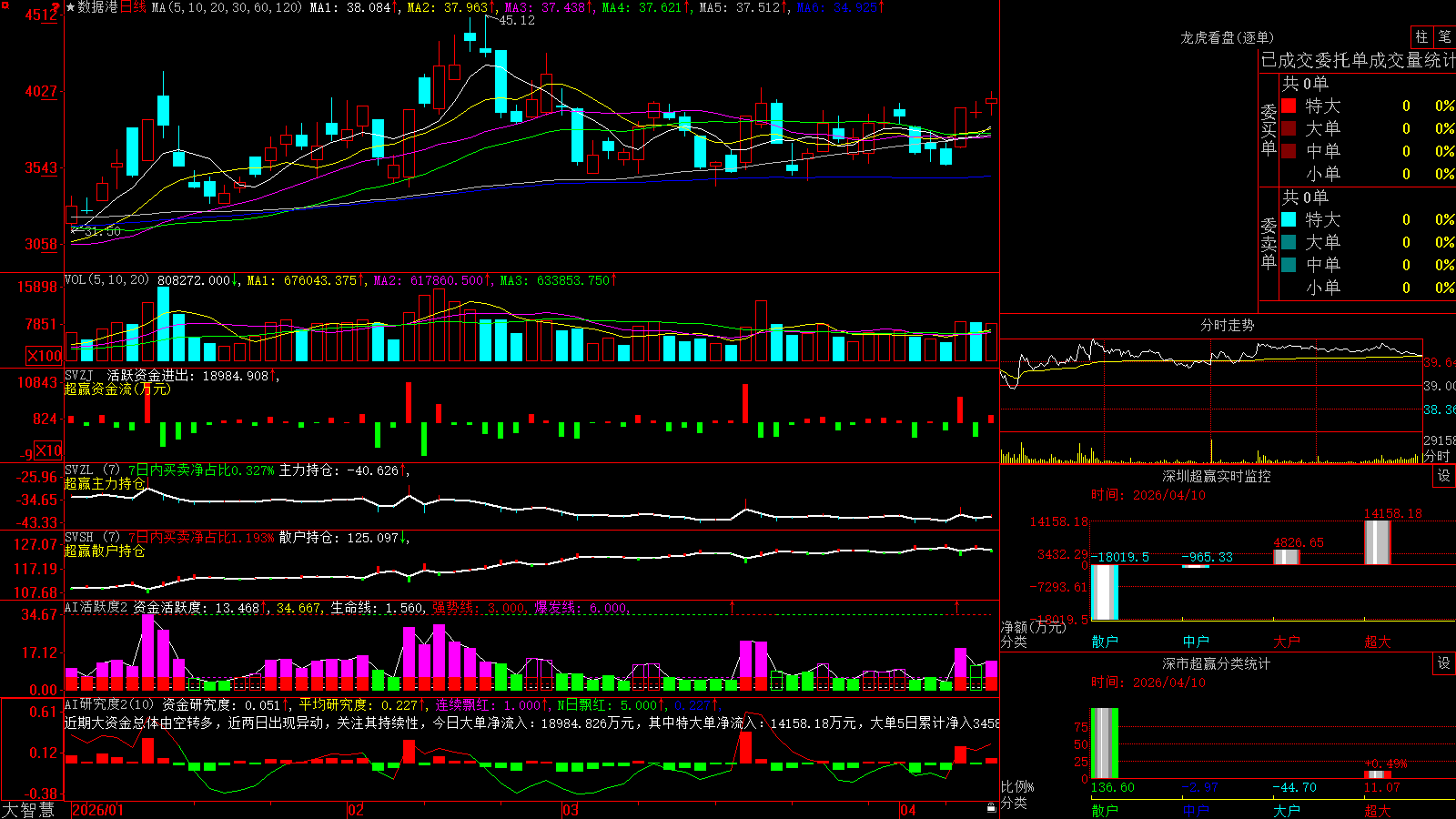The height and width of the screenshot is (819, 1456).
Task: Click the 超大 bar labeled 14158.18
Action: point(1378,542)
